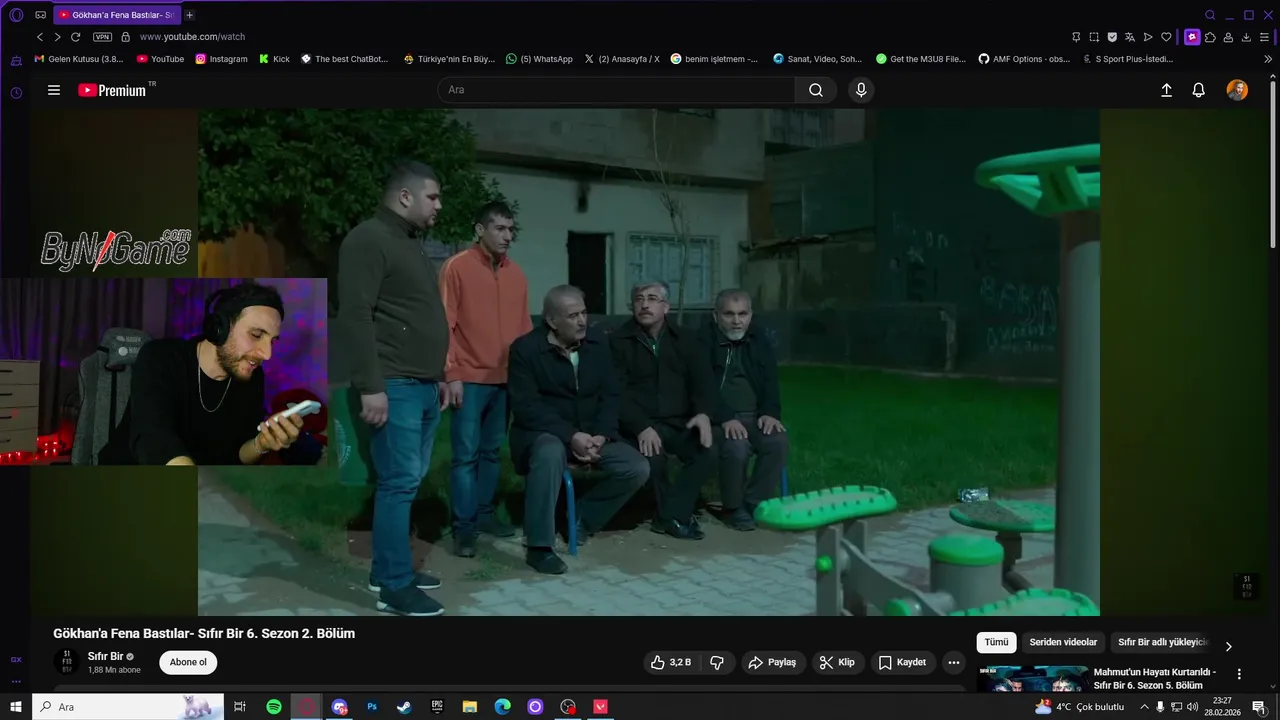Select the Seriden videolar chip
Screen dimensions: 1280x720
(1063, 642)
